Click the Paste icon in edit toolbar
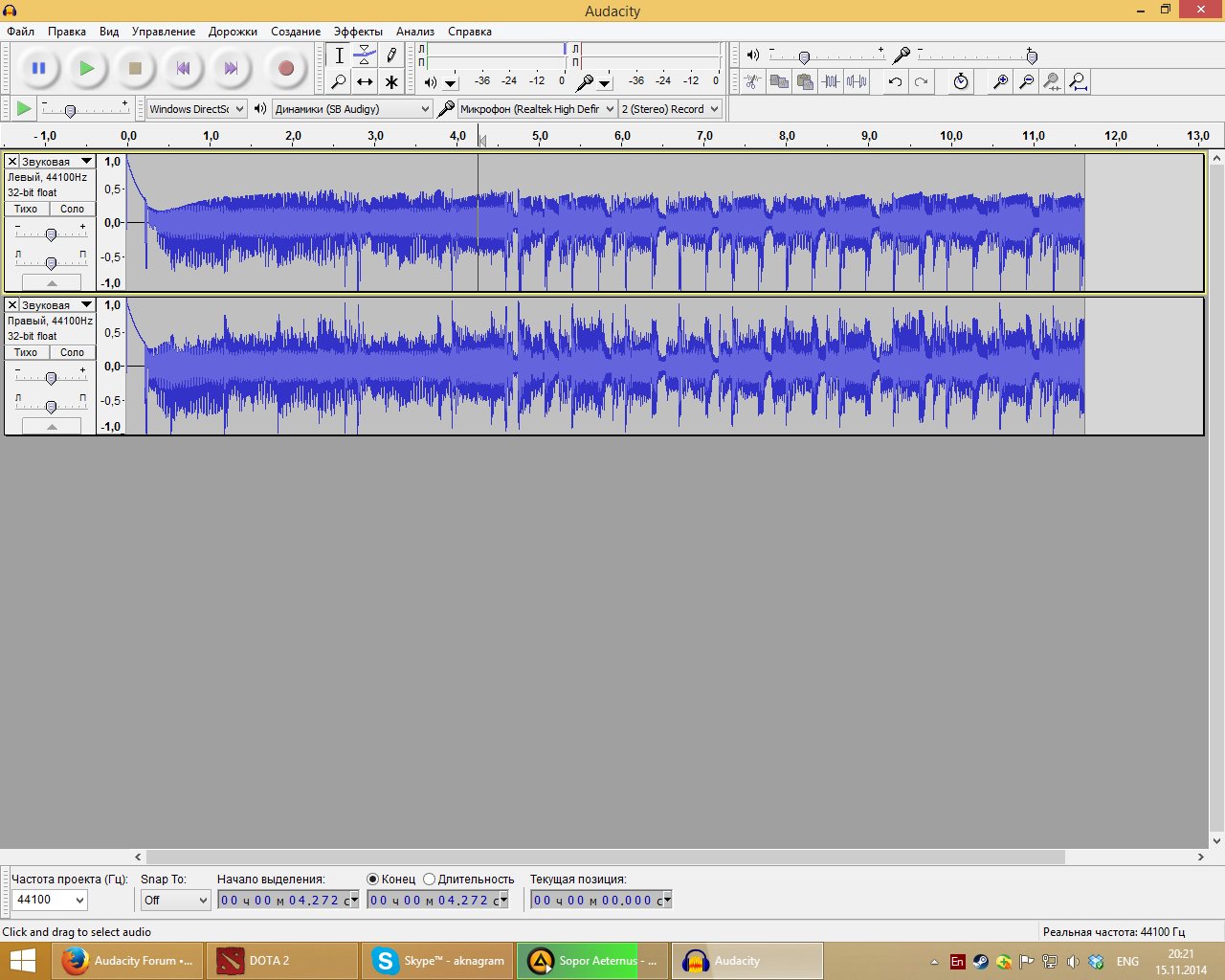Image resolution: width=1225 pixels, height=980 pixels. click(805, 81)
